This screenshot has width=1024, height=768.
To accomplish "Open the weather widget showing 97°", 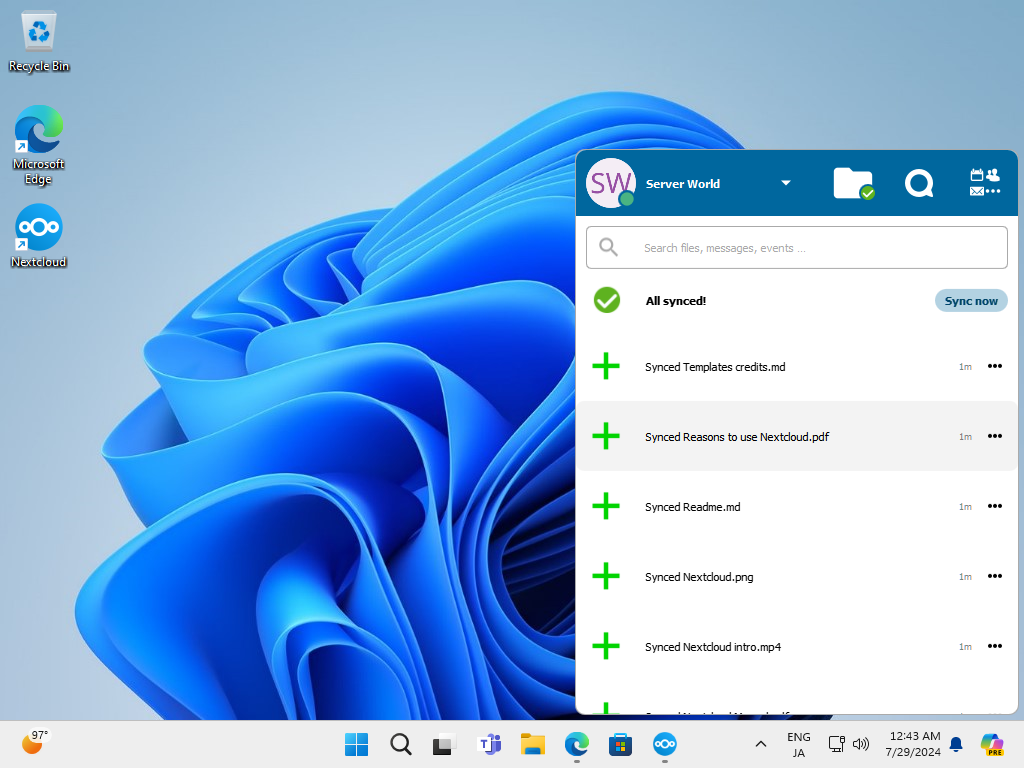I will click(34, 742).
